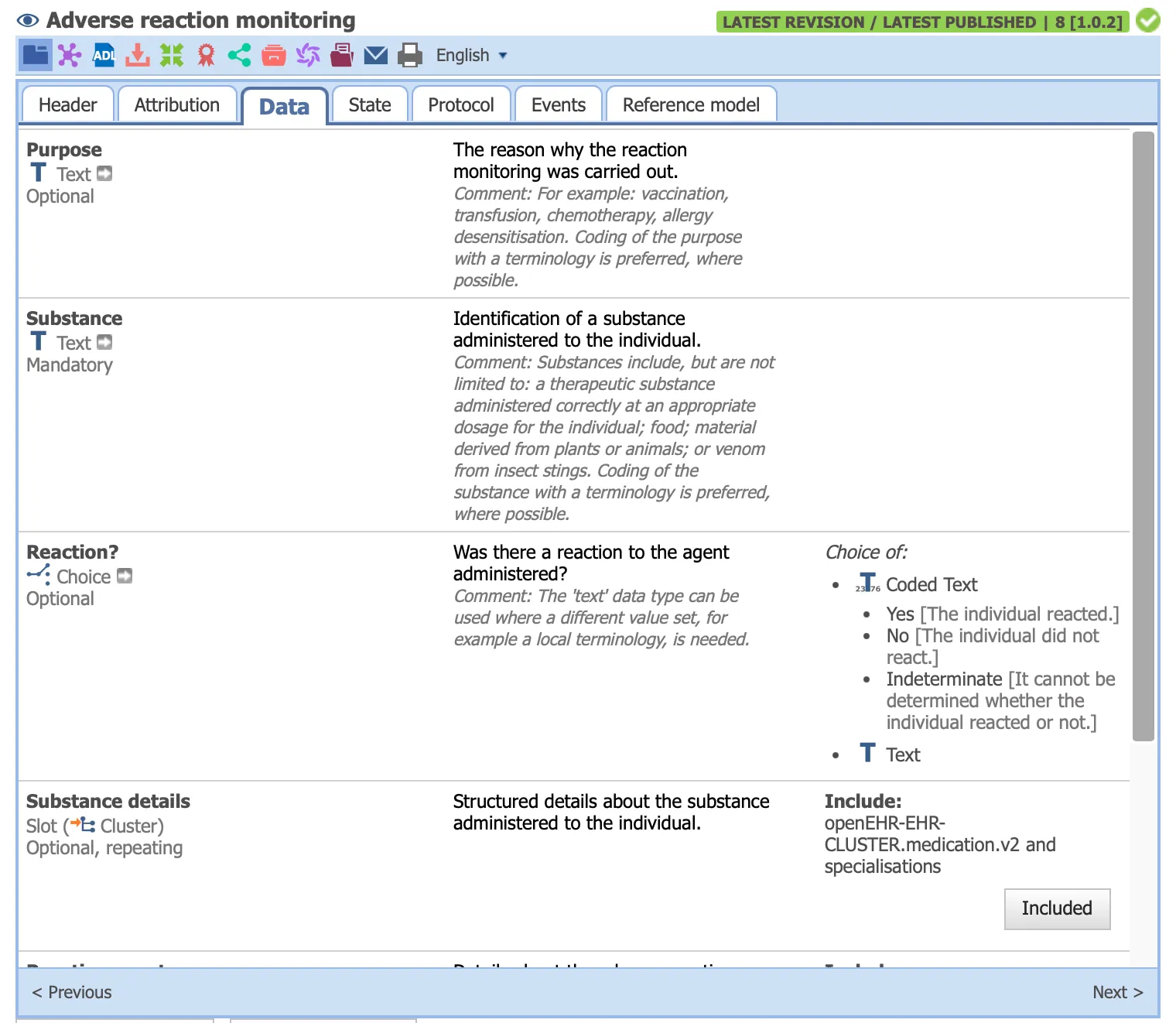Open the email envelope icon
The width and height of the screenshot is (1176, 1023).
(376, 55)
